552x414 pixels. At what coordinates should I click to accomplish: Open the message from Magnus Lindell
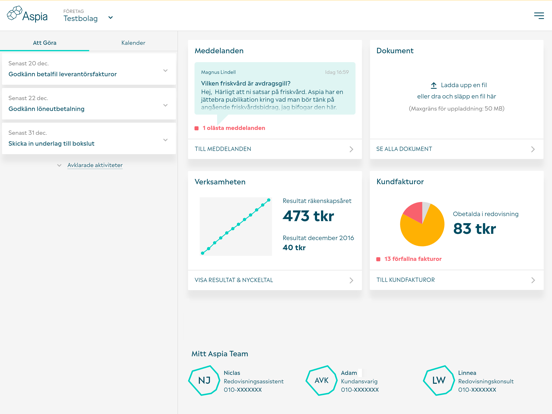(x=275, y=88)
